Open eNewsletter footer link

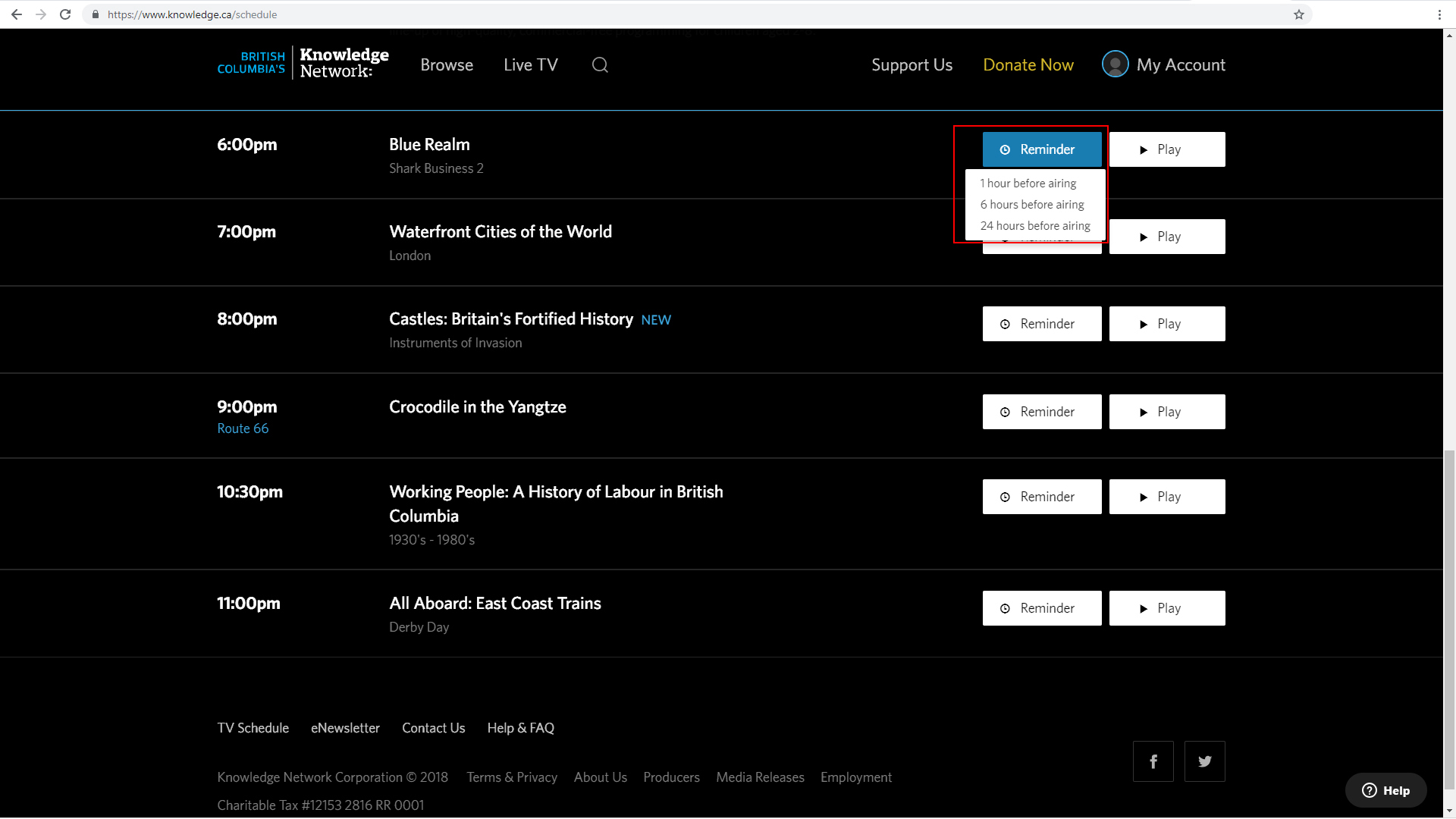345,728
